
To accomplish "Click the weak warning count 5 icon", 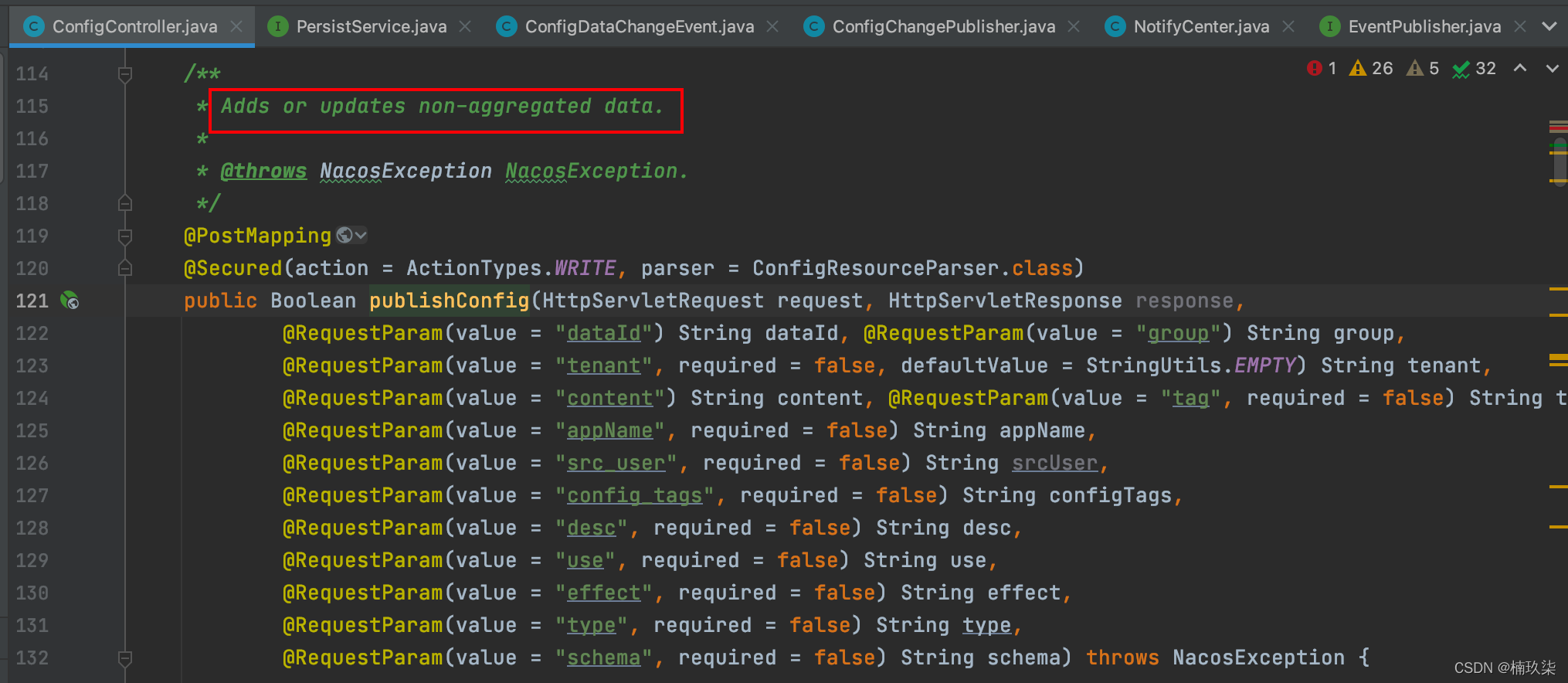I will [1415, 69].
